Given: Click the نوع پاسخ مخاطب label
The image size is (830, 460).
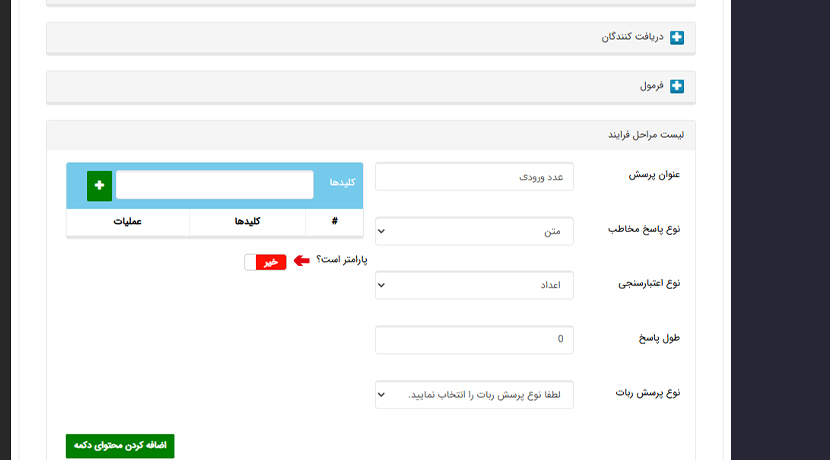Looking at the screenshot, I should pos(644,230).
